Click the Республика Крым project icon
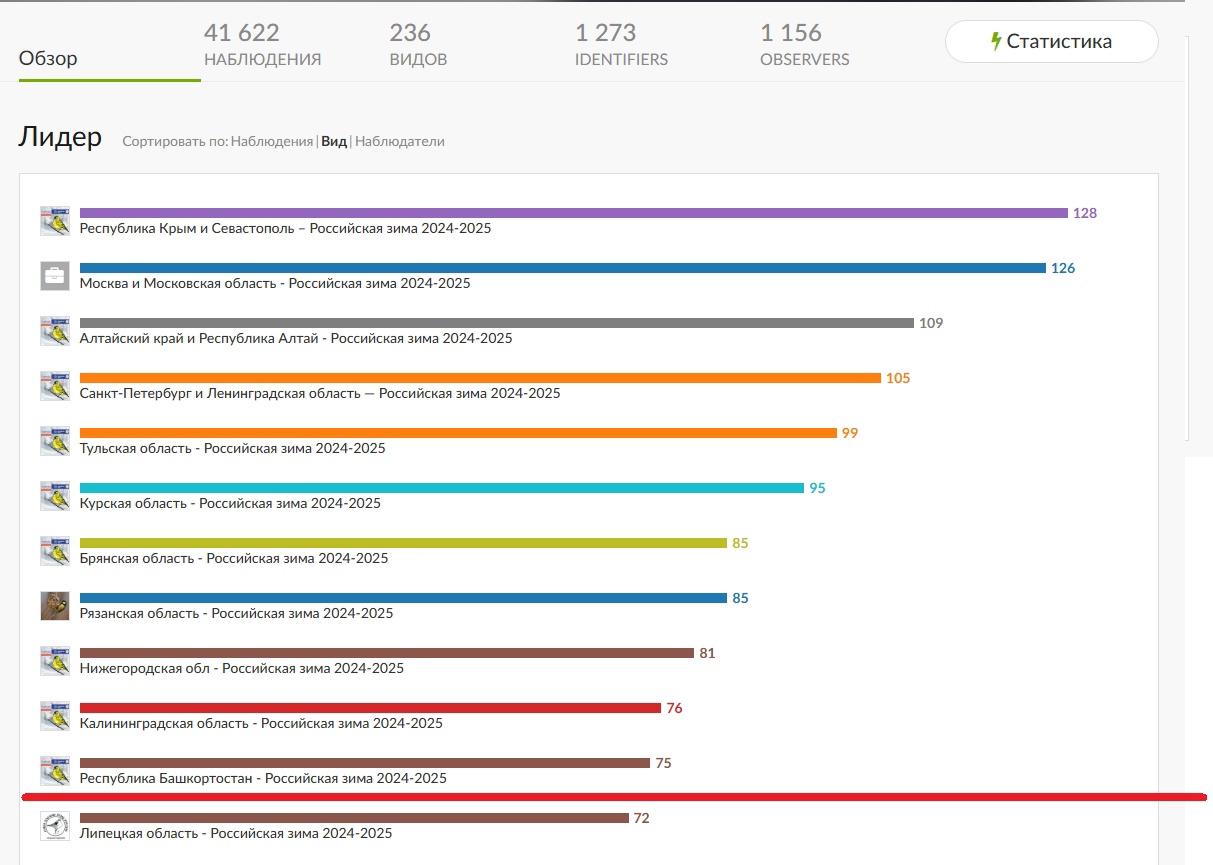The width and height of the screenshot is (1213, 865). point(55,221)
